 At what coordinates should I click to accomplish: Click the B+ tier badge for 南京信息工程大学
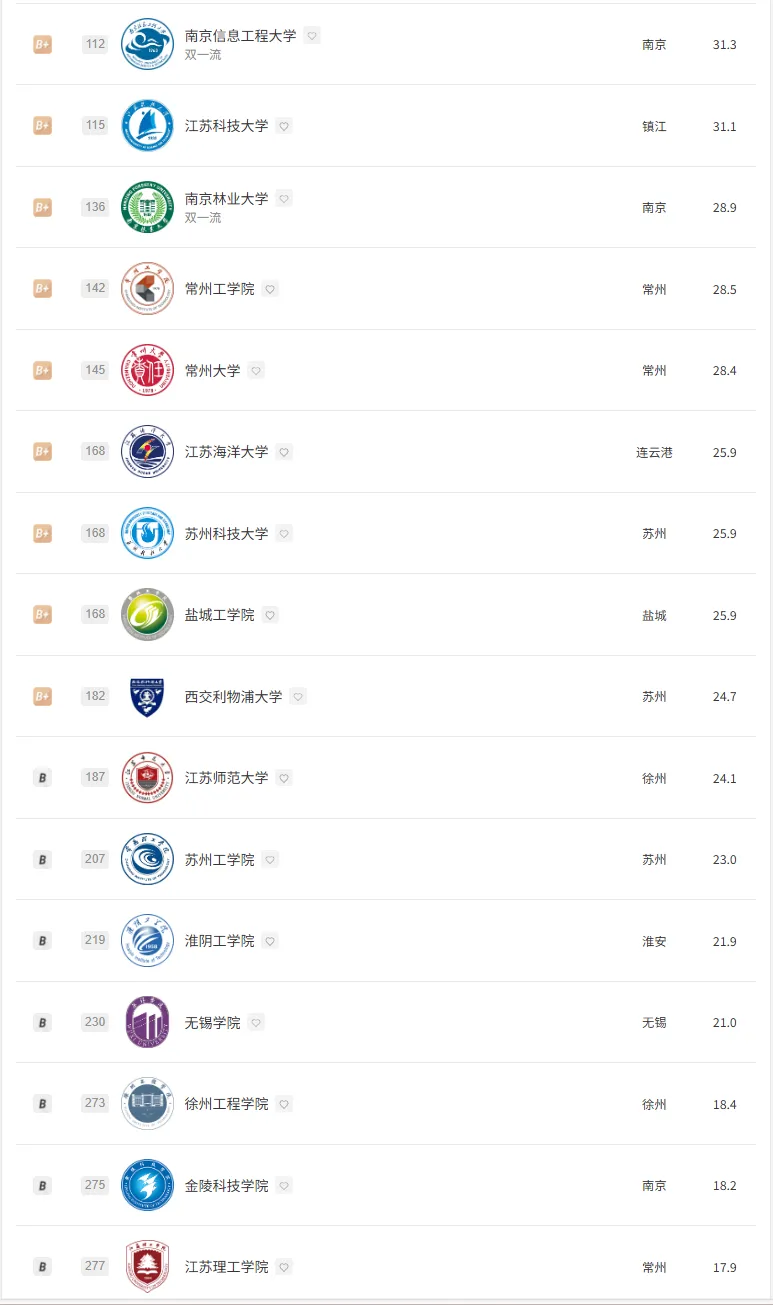[x=42, y=45]
